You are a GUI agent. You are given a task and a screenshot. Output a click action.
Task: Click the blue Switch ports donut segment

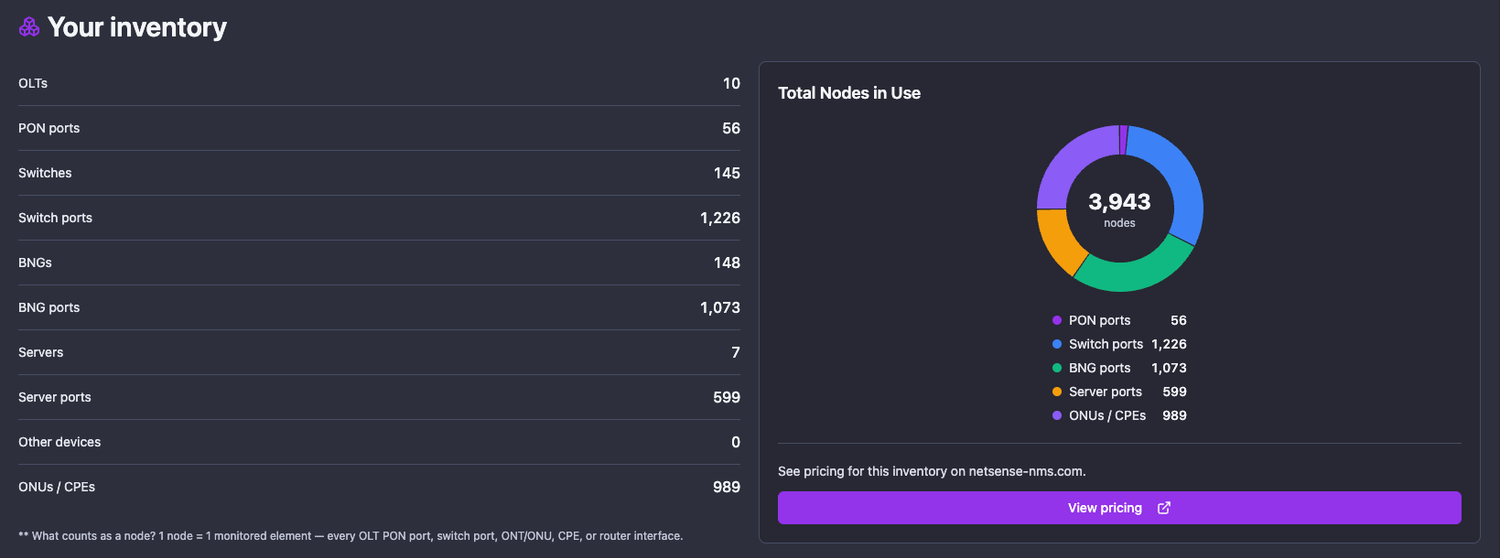(x=1180, y=180)
